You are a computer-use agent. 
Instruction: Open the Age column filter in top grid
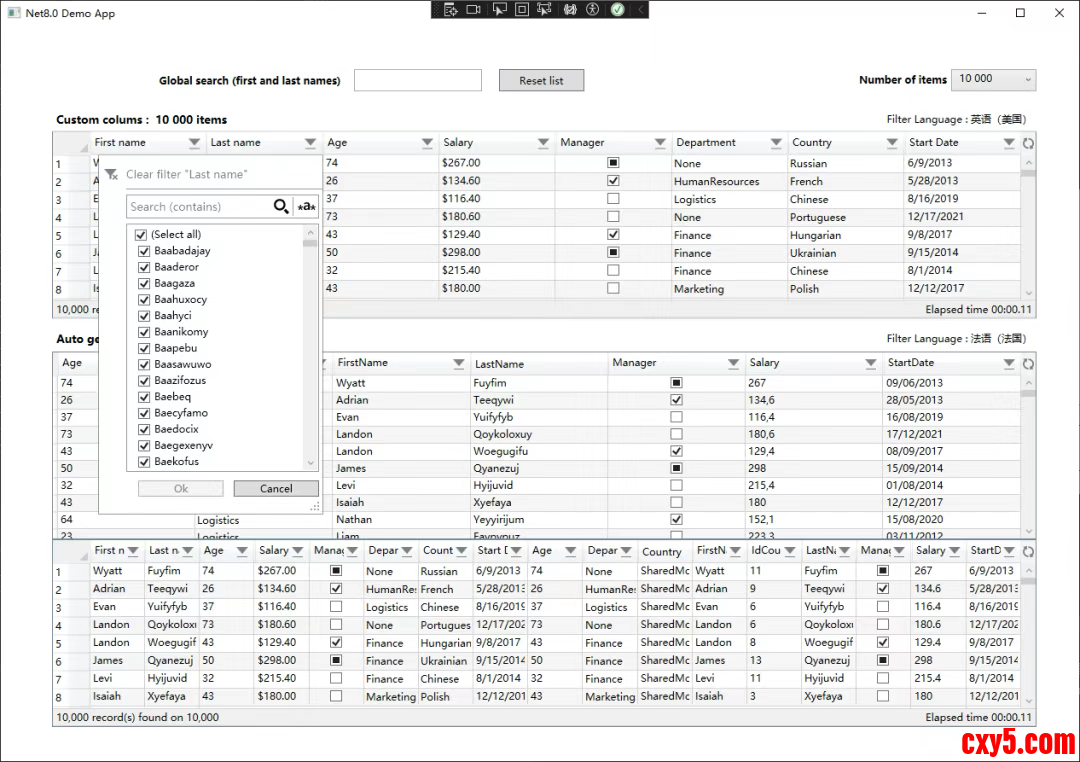(427, 143)
